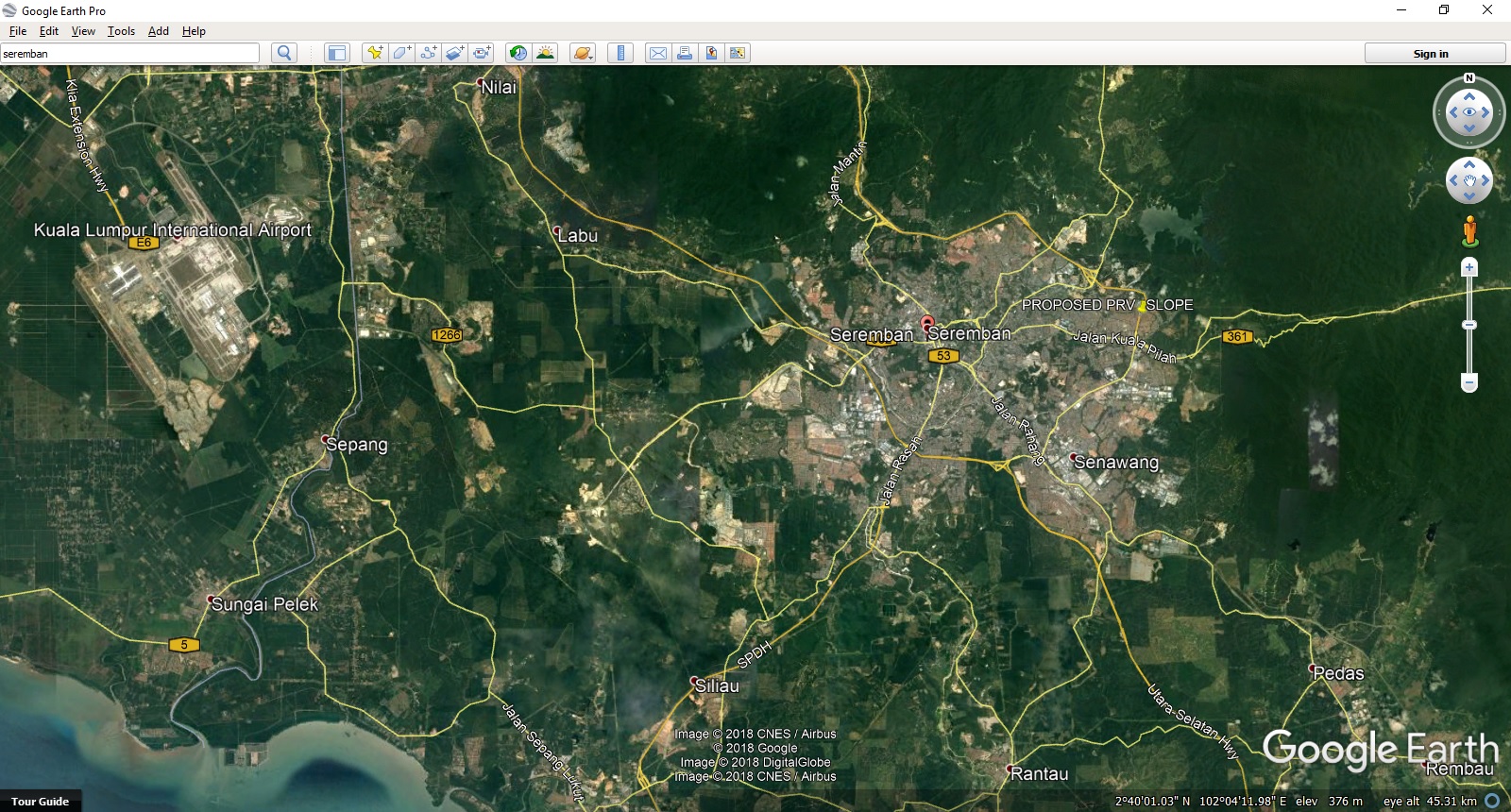Activate the Ruler measurement tool
This screenshot has height=812, width=1511.
point(620,53)
